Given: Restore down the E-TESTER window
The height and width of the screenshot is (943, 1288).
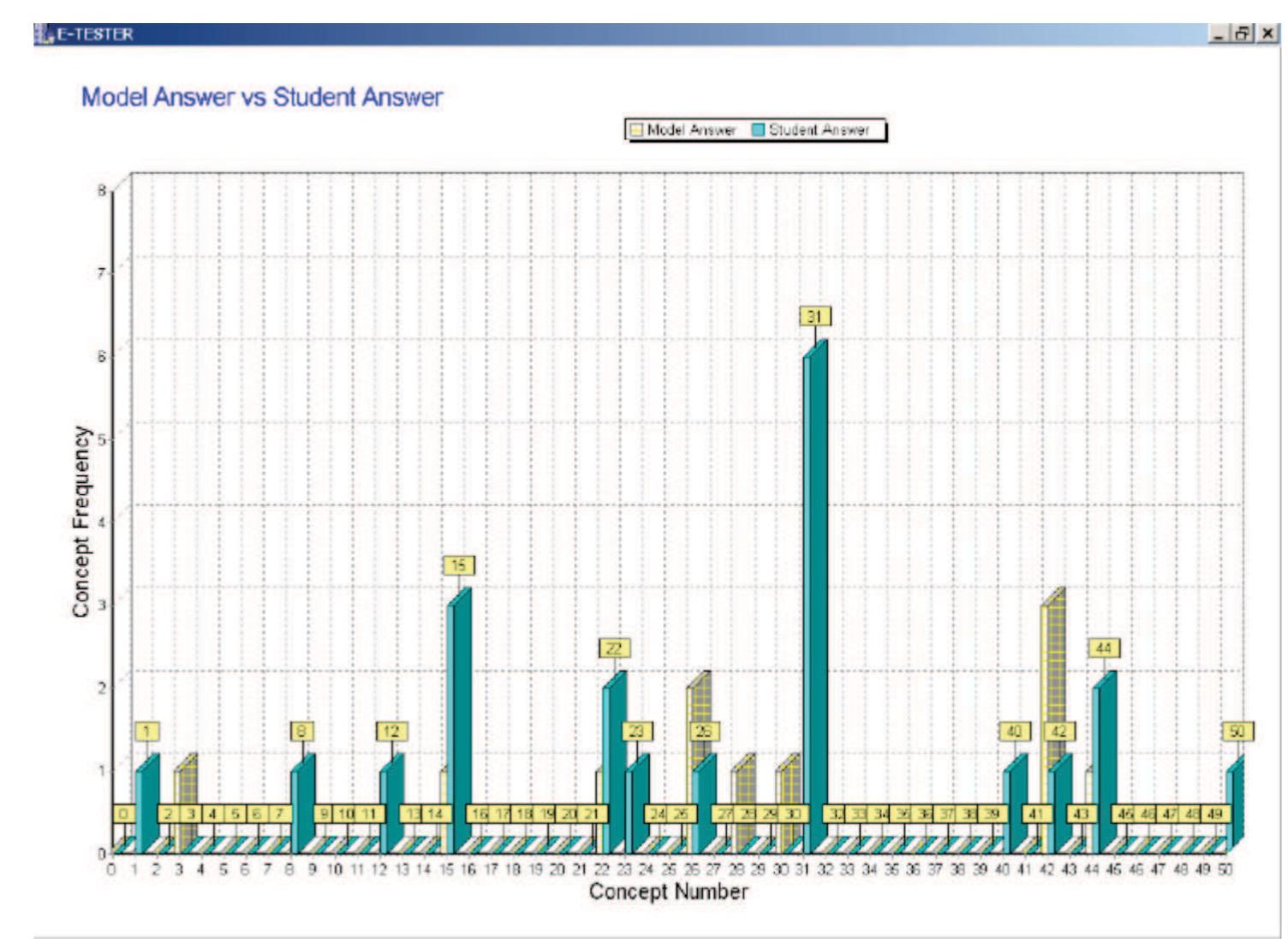Looking at the screenshot, I should [x=1243, y=34].
